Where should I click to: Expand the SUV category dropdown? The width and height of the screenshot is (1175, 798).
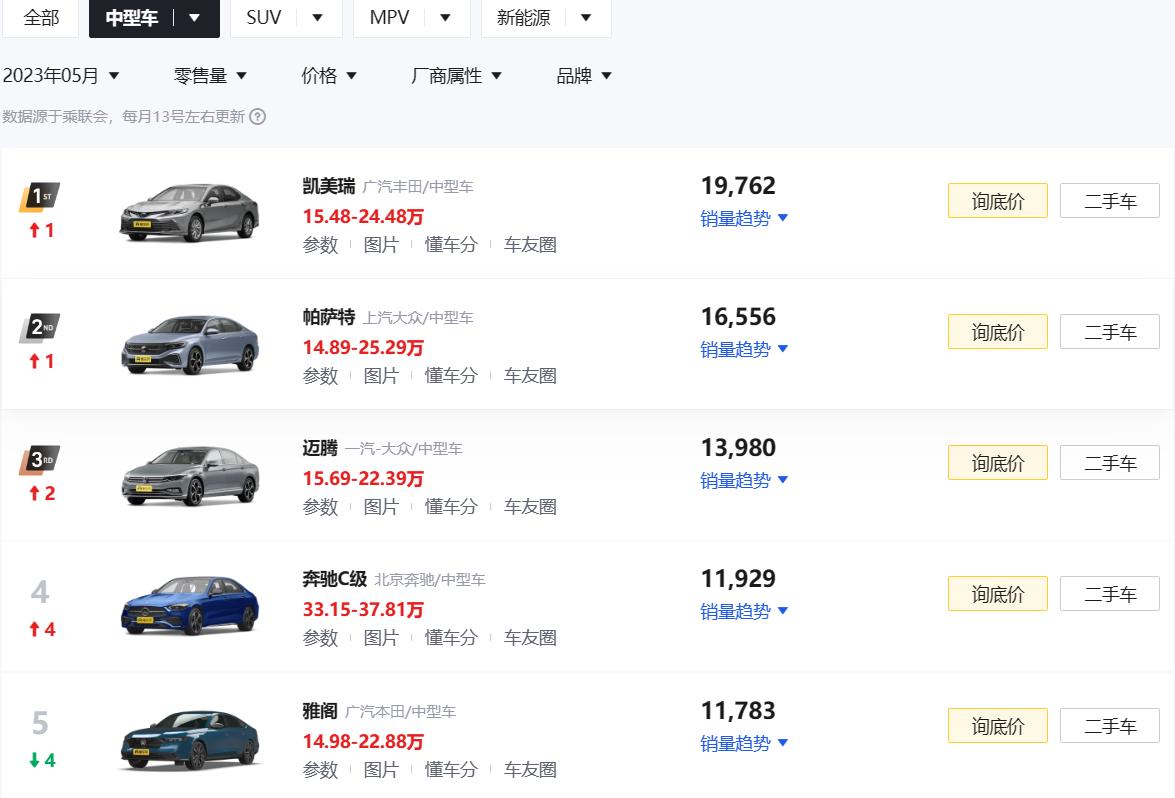click(317, 17)
